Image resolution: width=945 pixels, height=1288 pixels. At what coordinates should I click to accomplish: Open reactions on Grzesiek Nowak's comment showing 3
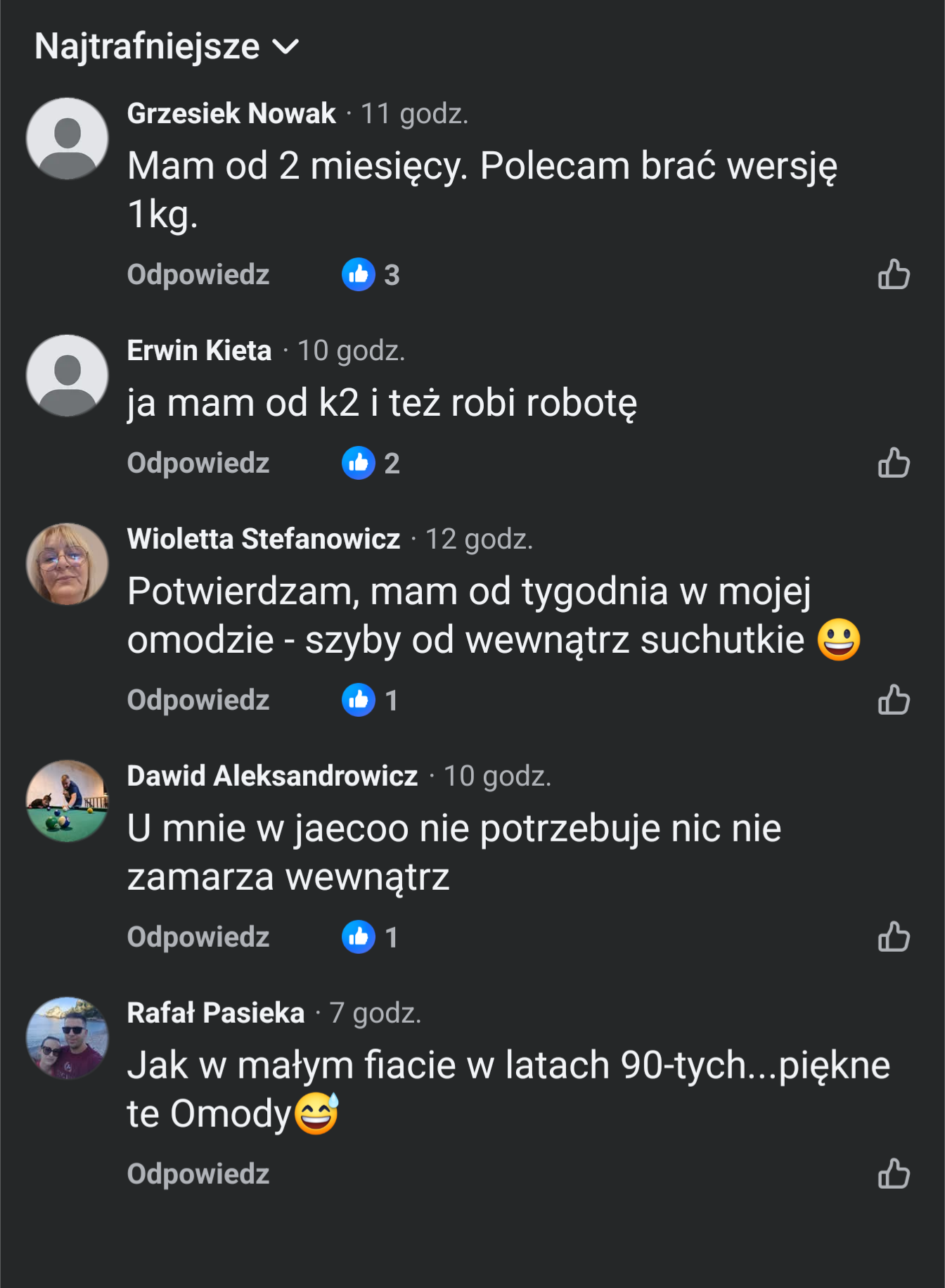[x=371, y=274]
